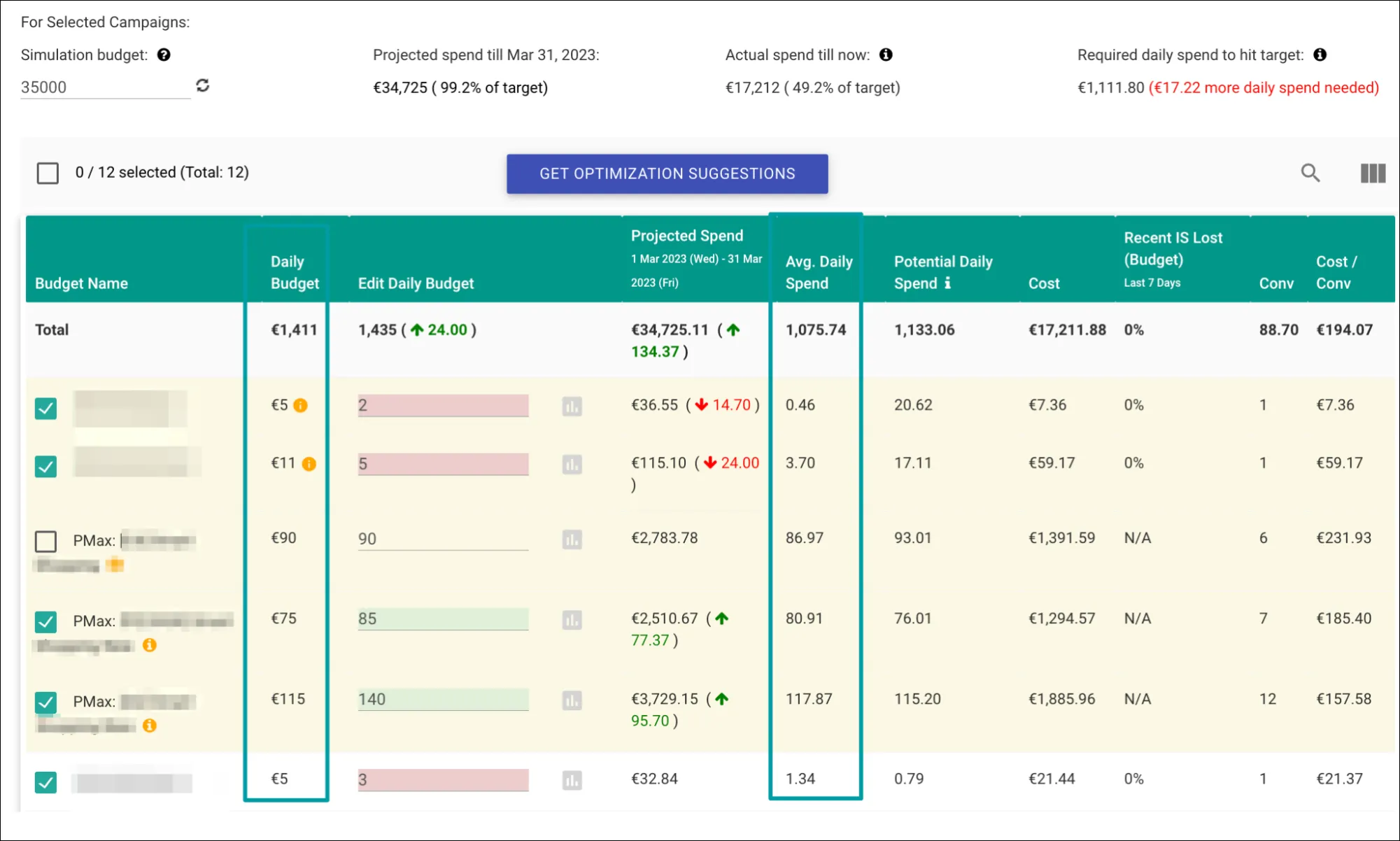Image resolution: width=1400 pixels, height=841 pixels.
Task: Check the unchecked PMax €90 row checkbox
Action: click(x=46, y=541)
